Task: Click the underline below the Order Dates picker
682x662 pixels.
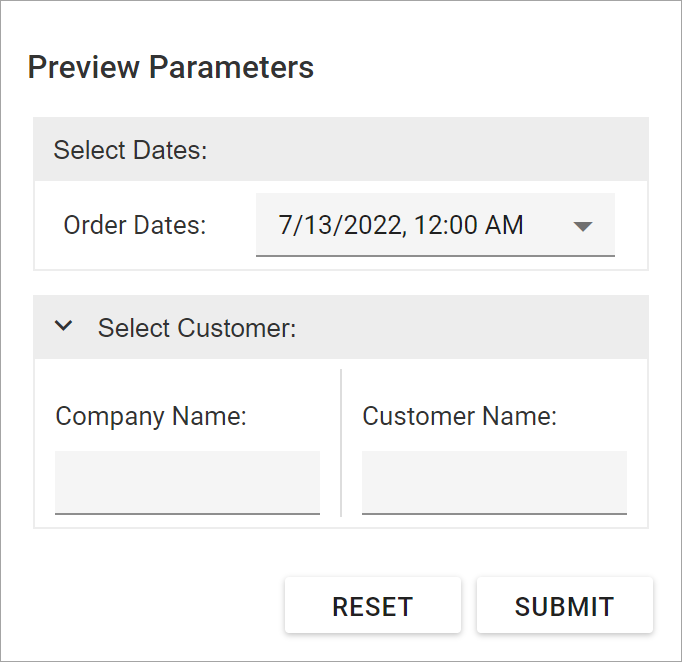Action: point(435,256)
